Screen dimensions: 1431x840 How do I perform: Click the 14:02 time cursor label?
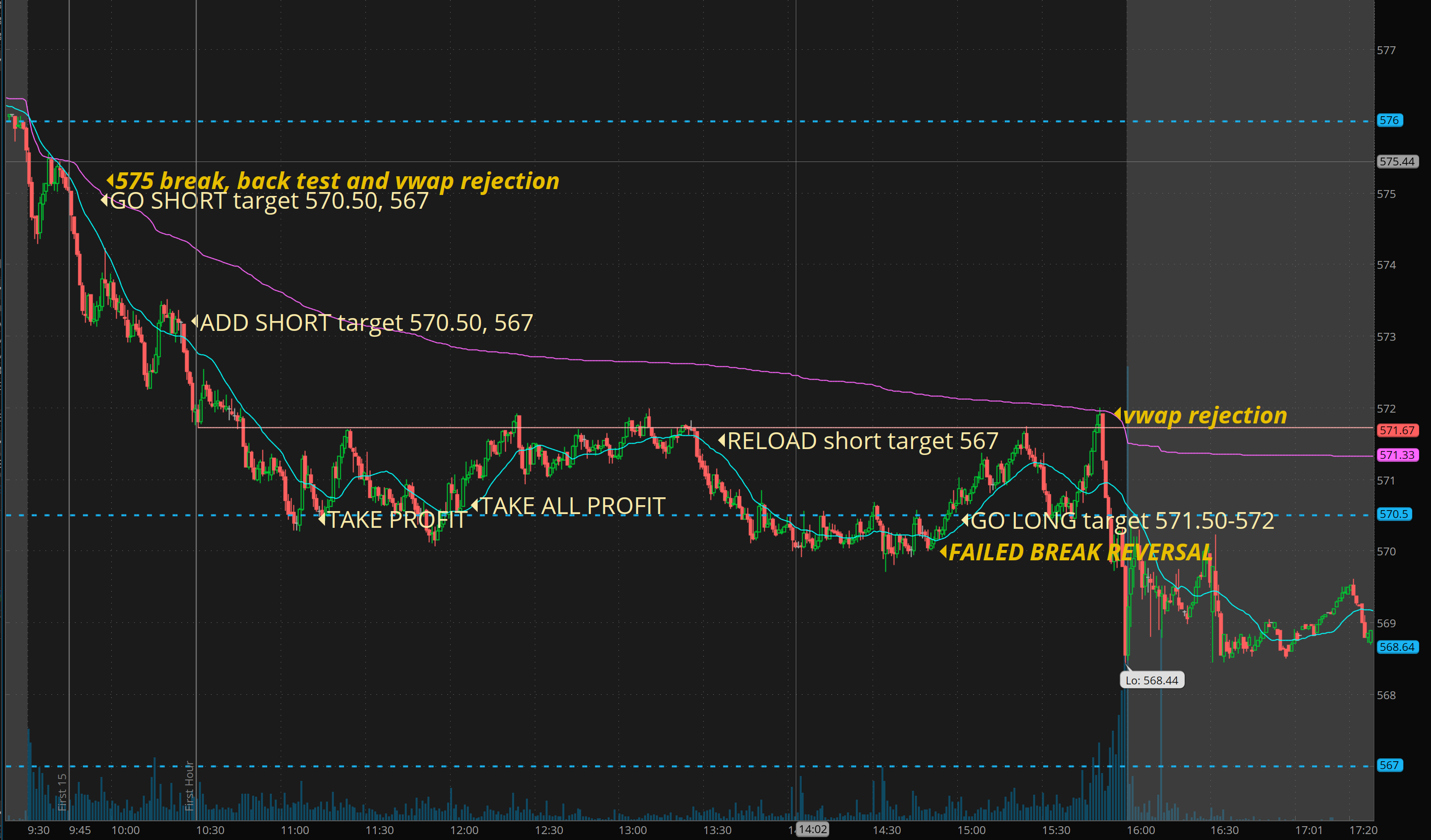[x=813, y=829]
